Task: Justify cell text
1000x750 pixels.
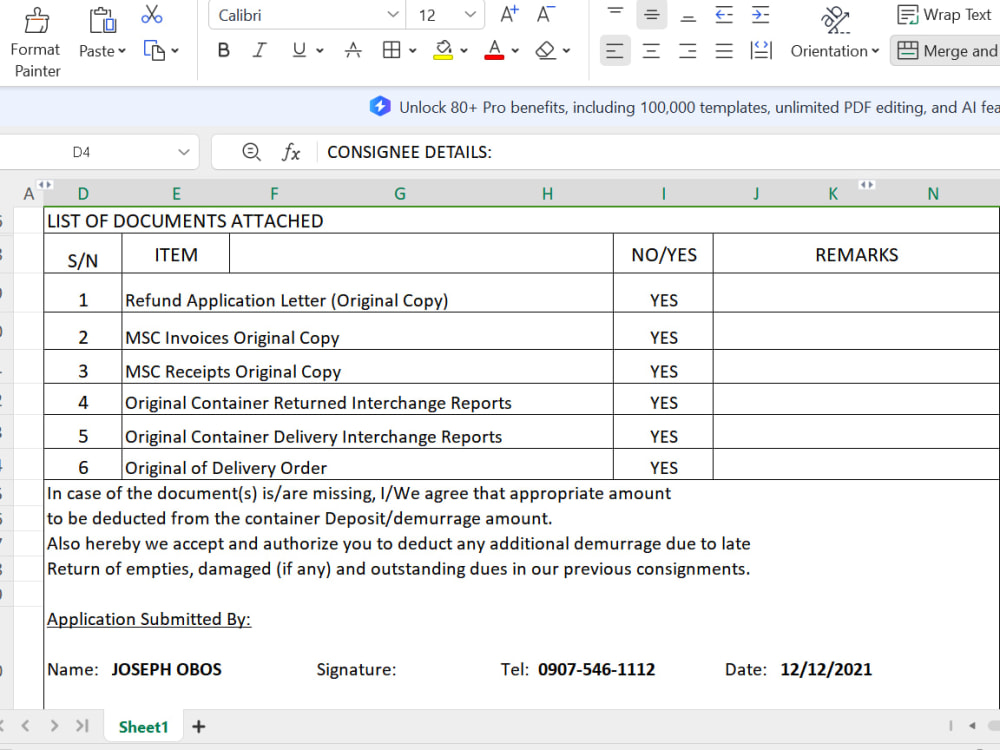Action: 724,50
